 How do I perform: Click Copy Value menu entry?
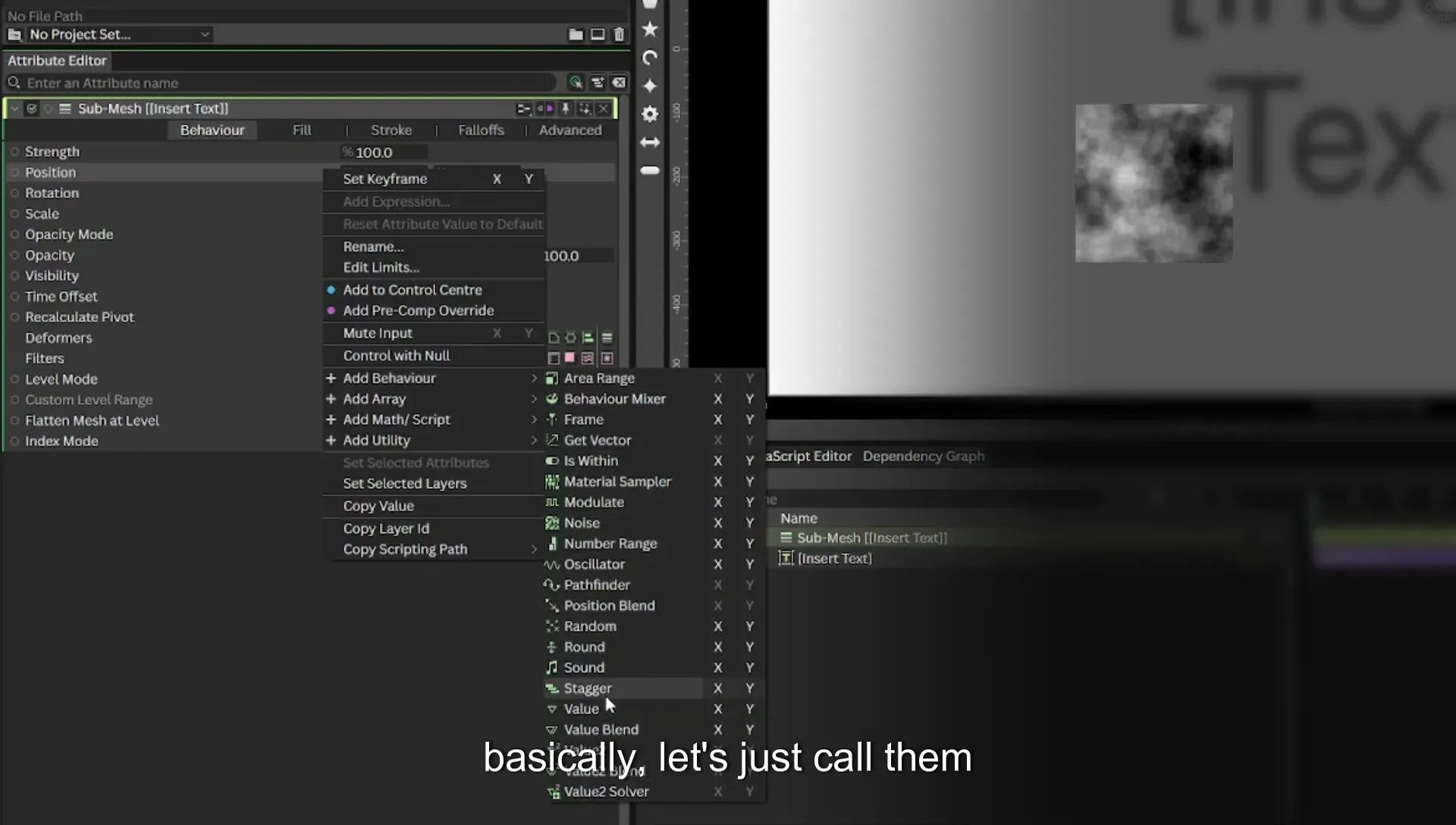[x=433, y=506]
